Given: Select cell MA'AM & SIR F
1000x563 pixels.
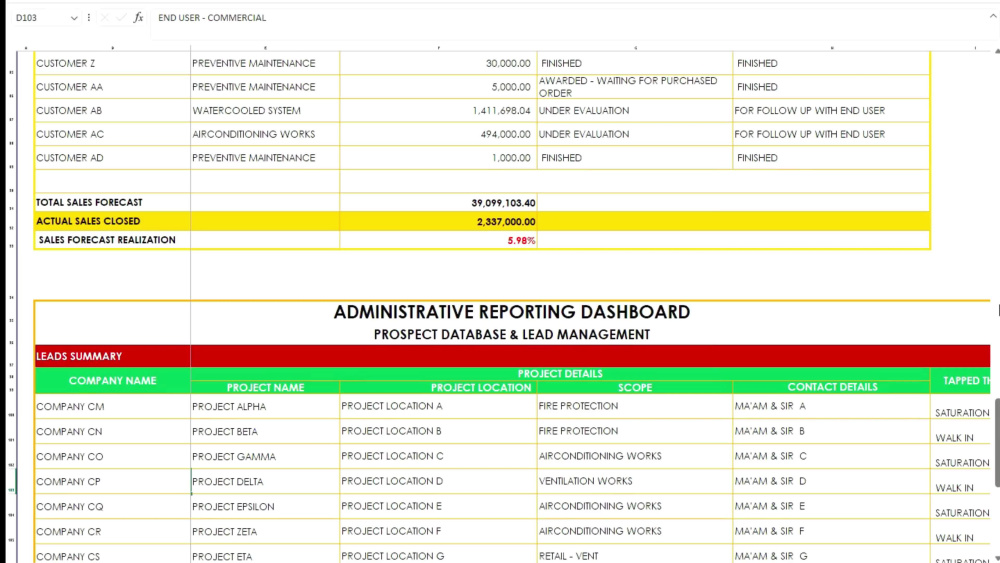Looking at the screenshot, I should click(831, 531).
